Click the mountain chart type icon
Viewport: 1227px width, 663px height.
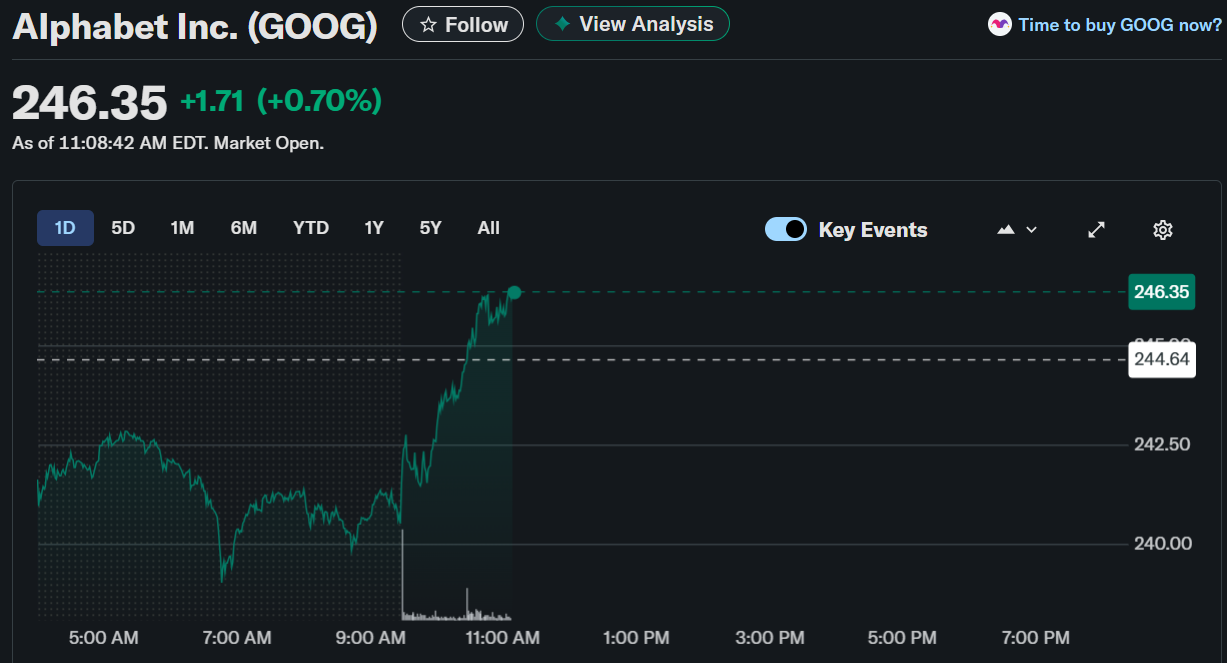[1006, 230]
